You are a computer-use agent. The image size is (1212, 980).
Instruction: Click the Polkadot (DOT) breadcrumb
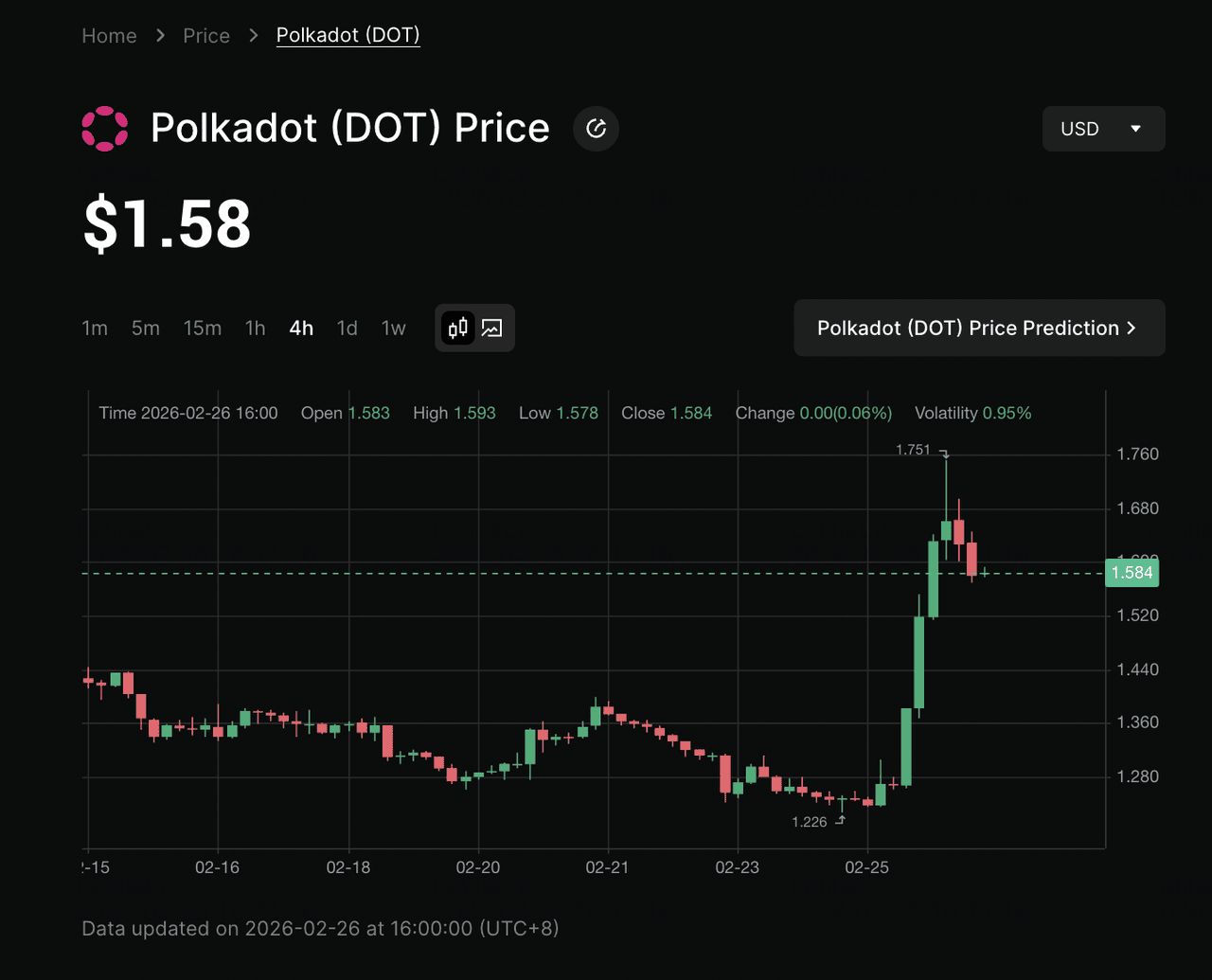(348, 36)
